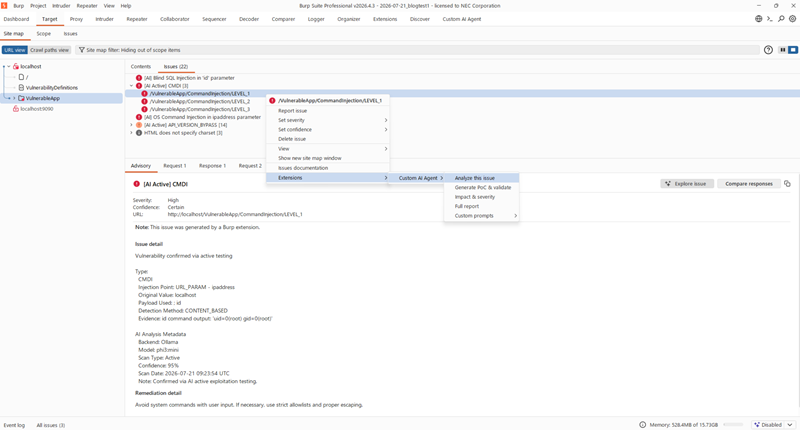Click red icon in context menu header
Viewport: 800px width, 430px height.
(x=272, y=100)
